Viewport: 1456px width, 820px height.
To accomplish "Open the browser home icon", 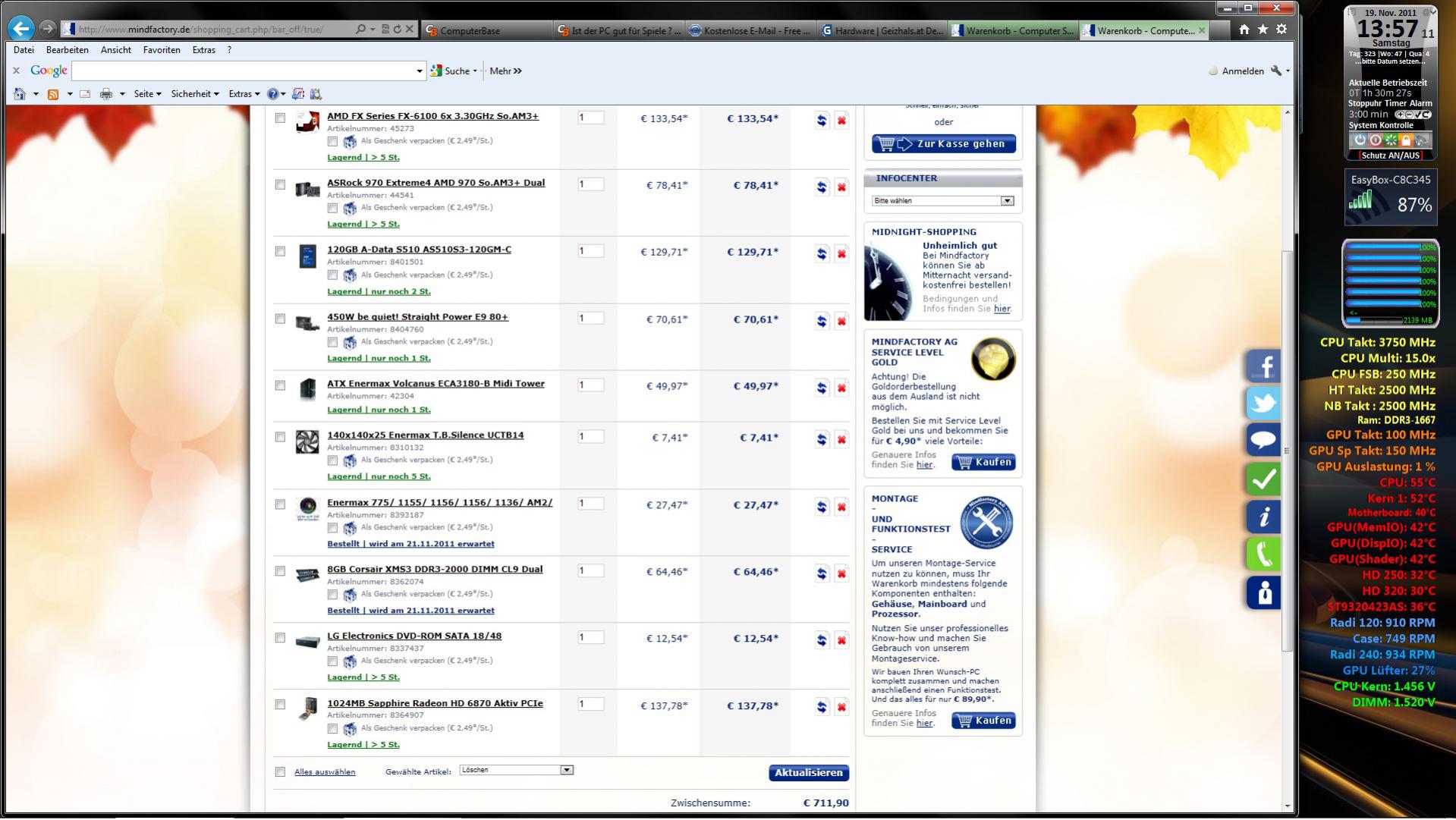I will click(x=1244, y=30).
